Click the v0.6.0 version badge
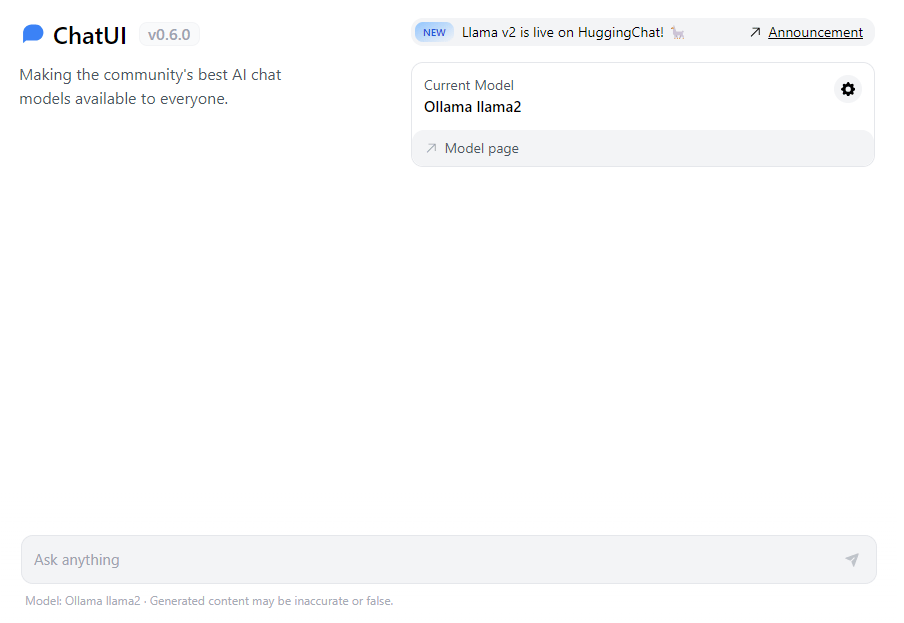This screenshot has height=623, width=904. (x=169, y=35)
